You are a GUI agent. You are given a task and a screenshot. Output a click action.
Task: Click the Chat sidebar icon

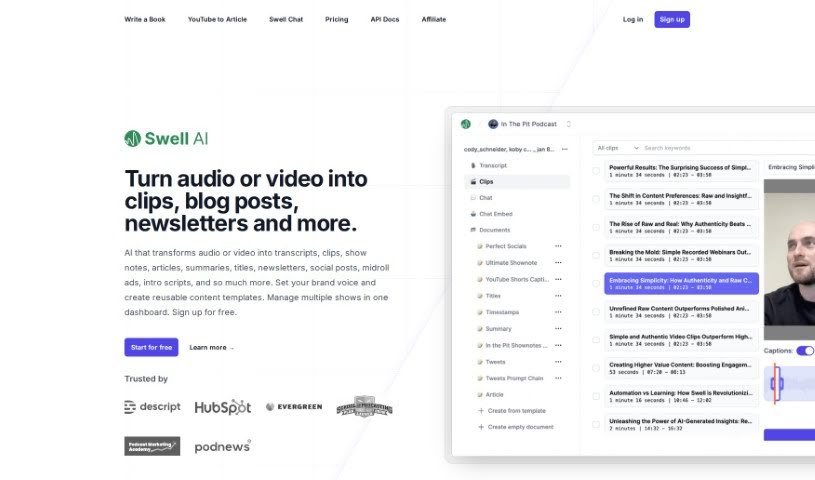[x=473, y=198]
